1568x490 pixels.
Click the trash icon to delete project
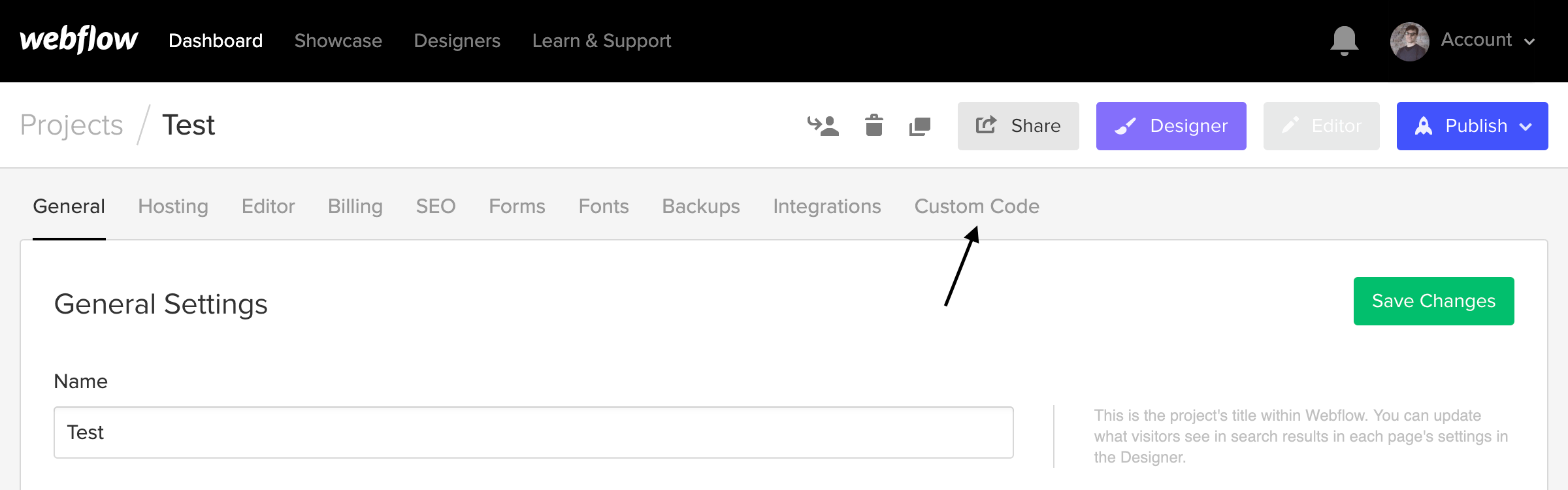tap(874, 125)
